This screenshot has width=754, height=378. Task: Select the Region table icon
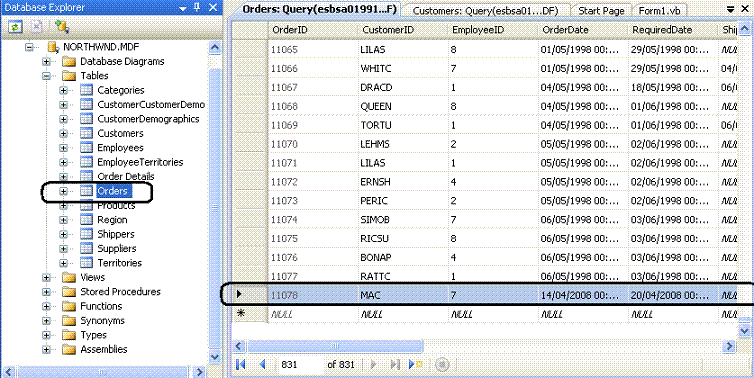[x=86, y=220]
